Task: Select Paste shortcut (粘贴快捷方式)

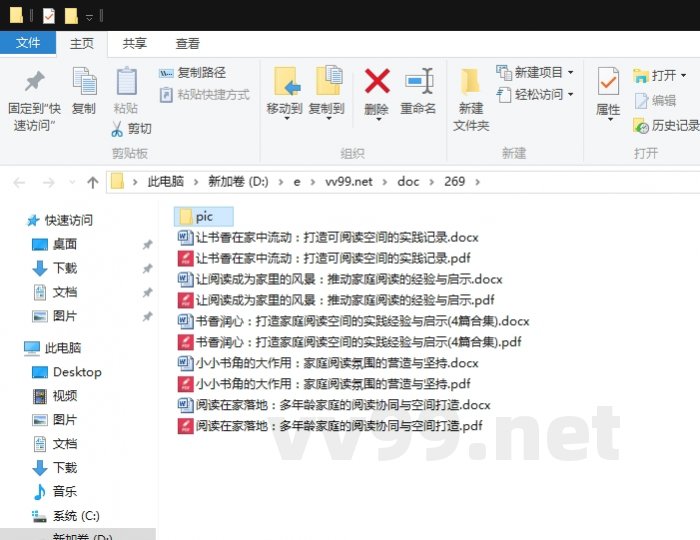Action: [x=204, y=95]
